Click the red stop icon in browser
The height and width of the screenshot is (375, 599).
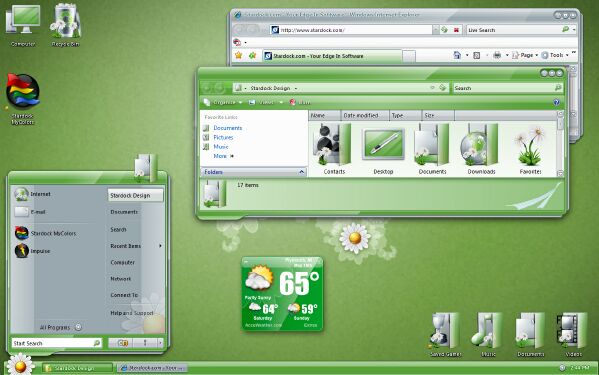456,30
